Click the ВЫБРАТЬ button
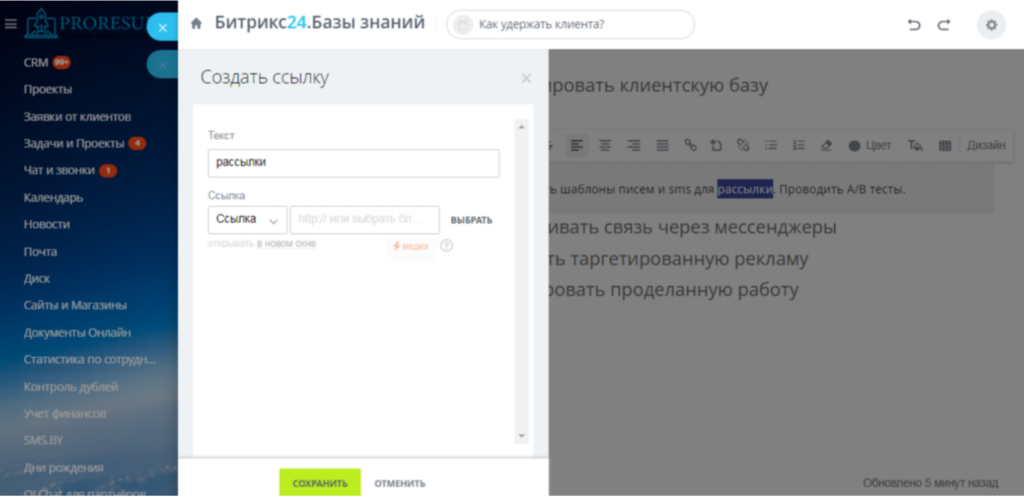 click(x=472, y=220)
